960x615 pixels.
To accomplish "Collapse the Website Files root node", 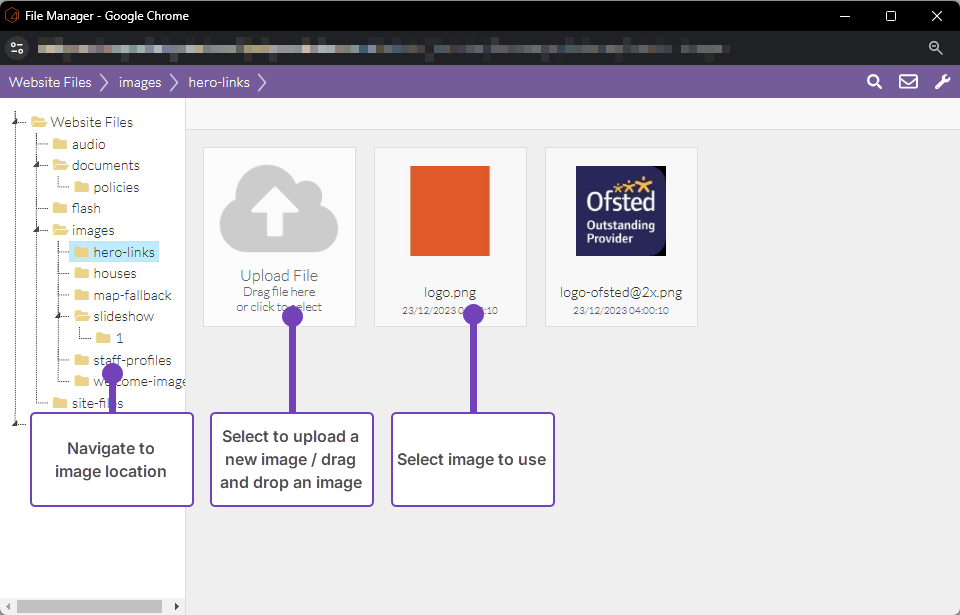I will pos(16,123).
